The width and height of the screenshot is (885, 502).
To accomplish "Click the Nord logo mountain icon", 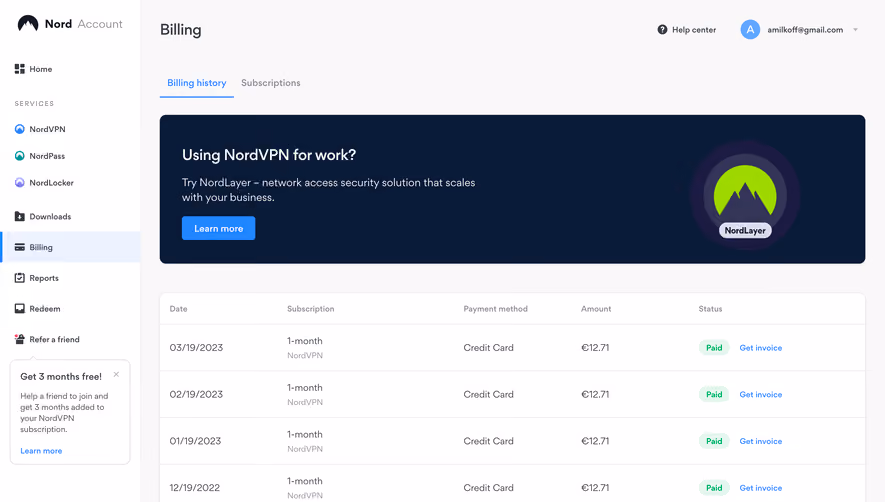I will [28, 23].
